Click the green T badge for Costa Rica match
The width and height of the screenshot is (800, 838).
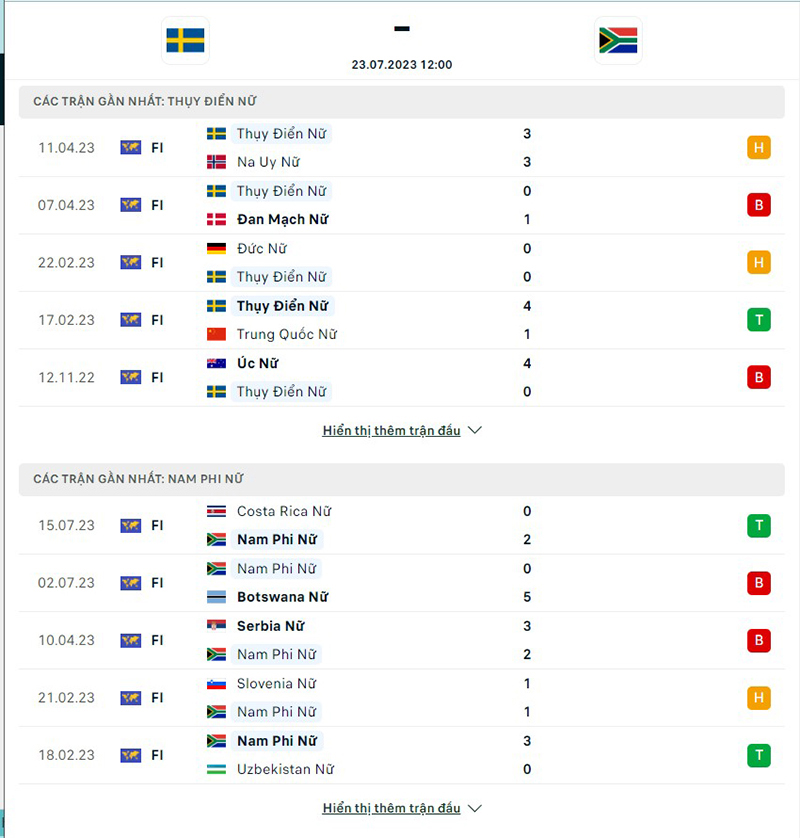759,525
